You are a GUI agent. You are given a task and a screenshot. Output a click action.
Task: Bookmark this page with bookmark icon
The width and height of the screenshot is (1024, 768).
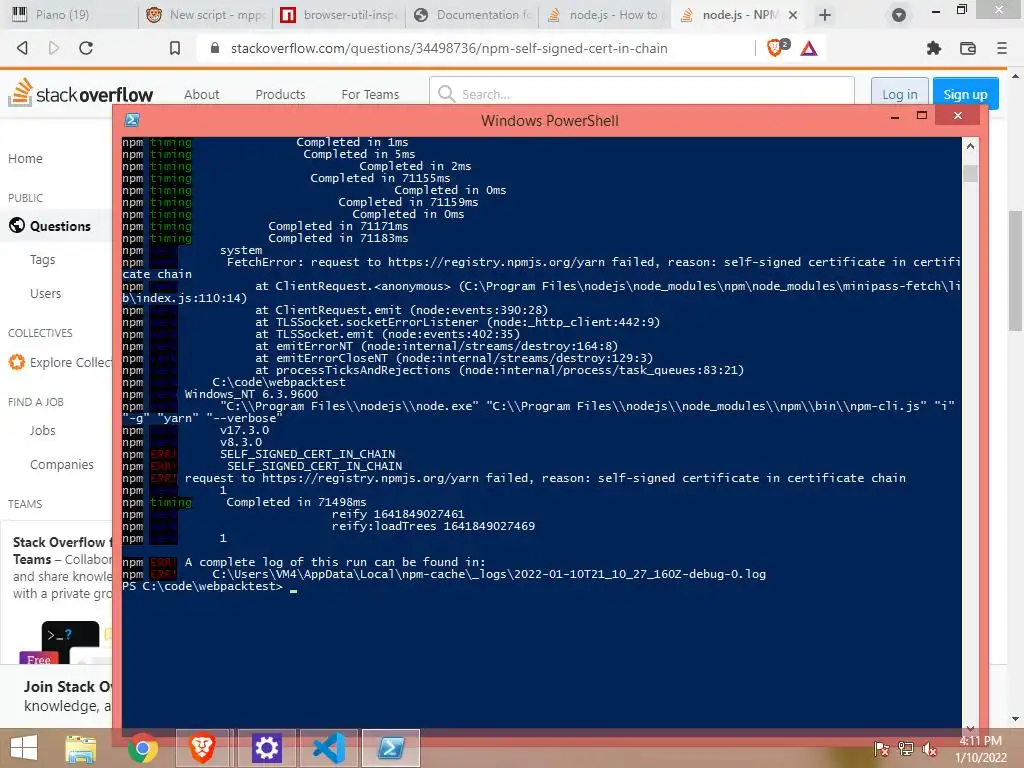click(174, 48)
